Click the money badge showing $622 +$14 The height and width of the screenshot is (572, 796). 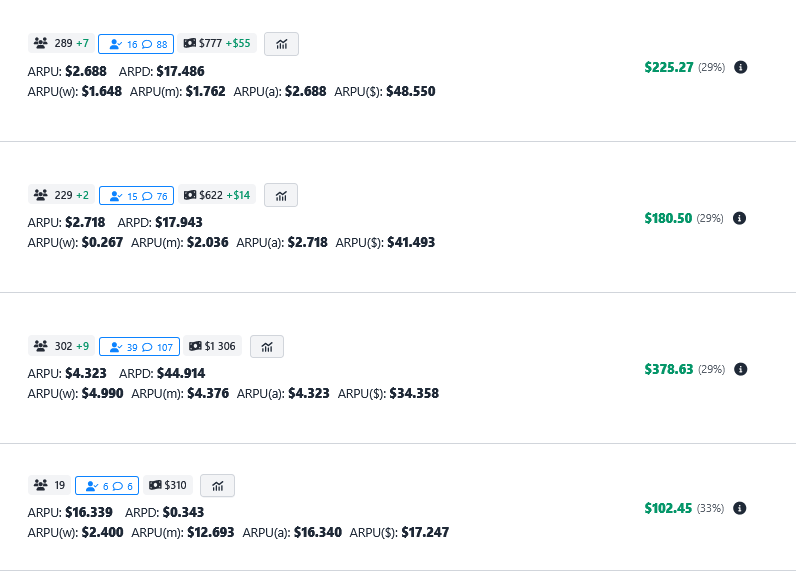click(x=217, y=195)
